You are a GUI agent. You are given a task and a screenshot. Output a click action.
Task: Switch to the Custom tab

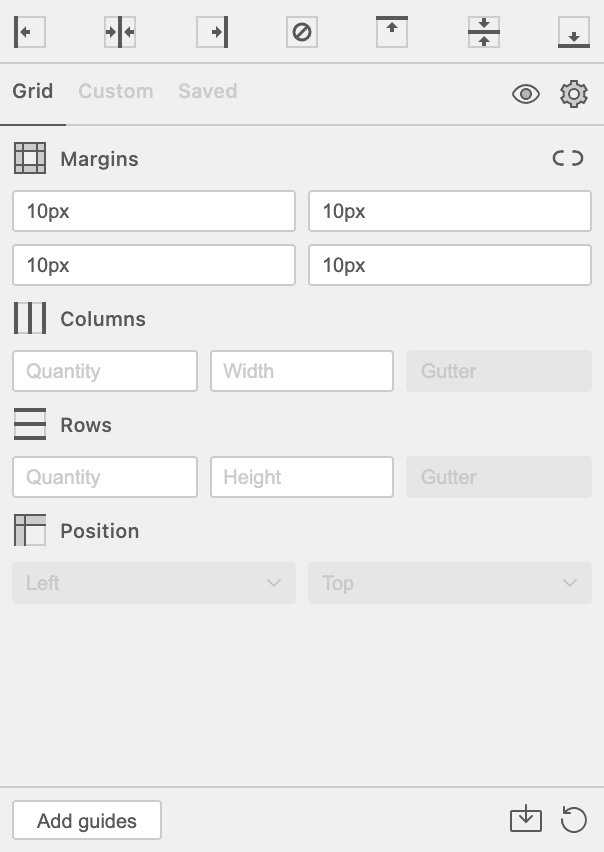click(x=116, y=91)
